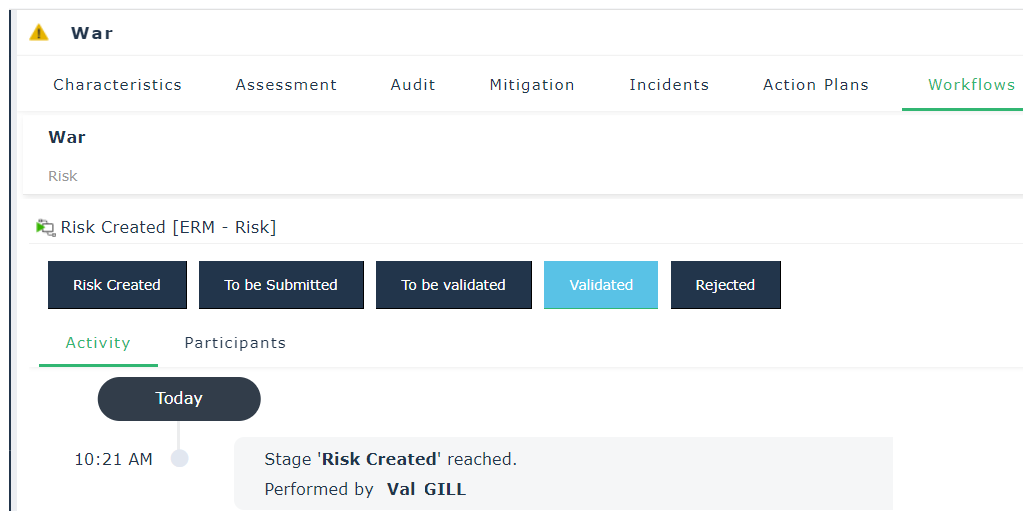This screenshot has width=1029, height=511.
Task: Click the Workflows tab
Action: pos(971,85)
